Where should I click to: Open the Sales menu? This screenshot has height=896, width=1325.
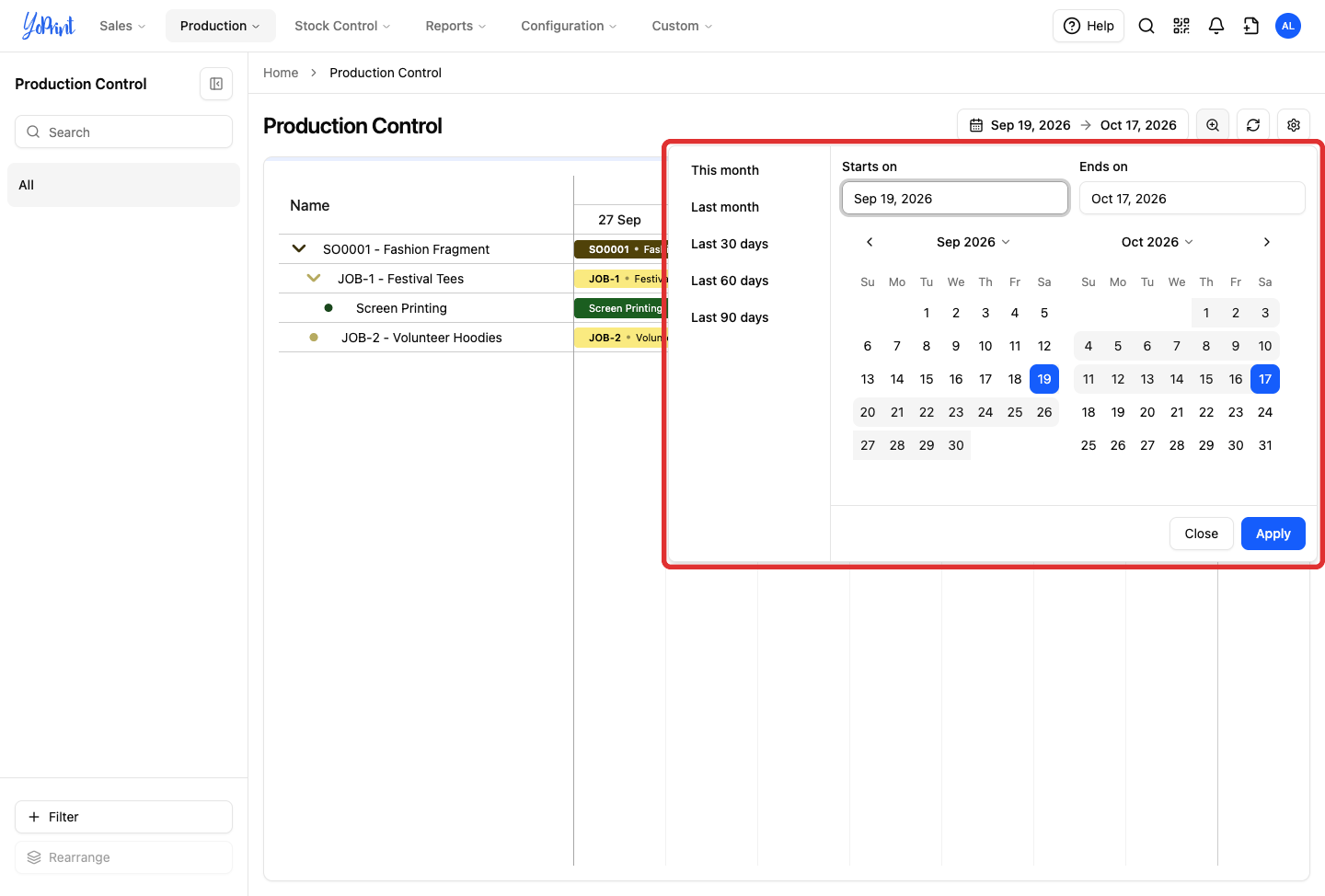point(122,26)
